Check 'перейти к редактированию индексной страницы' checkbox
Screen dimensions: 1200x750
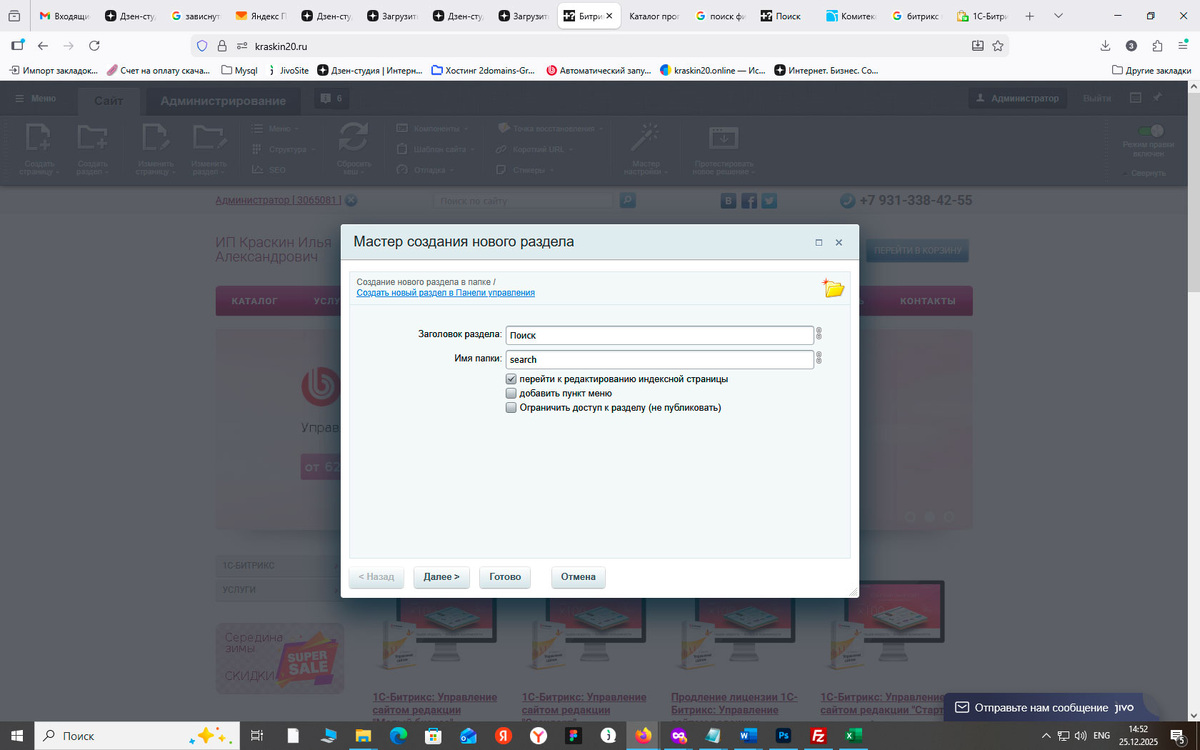click(x=511, y=380)
